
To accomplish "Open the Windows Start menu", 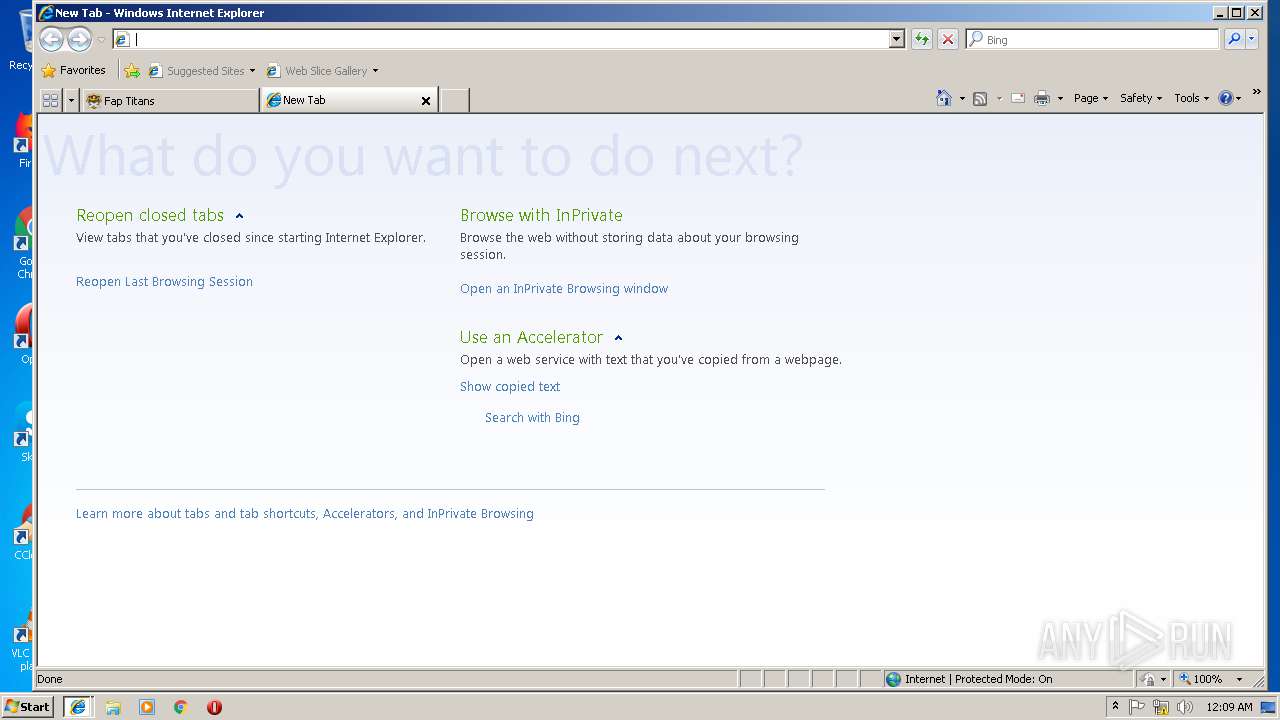I will [27, 707].
